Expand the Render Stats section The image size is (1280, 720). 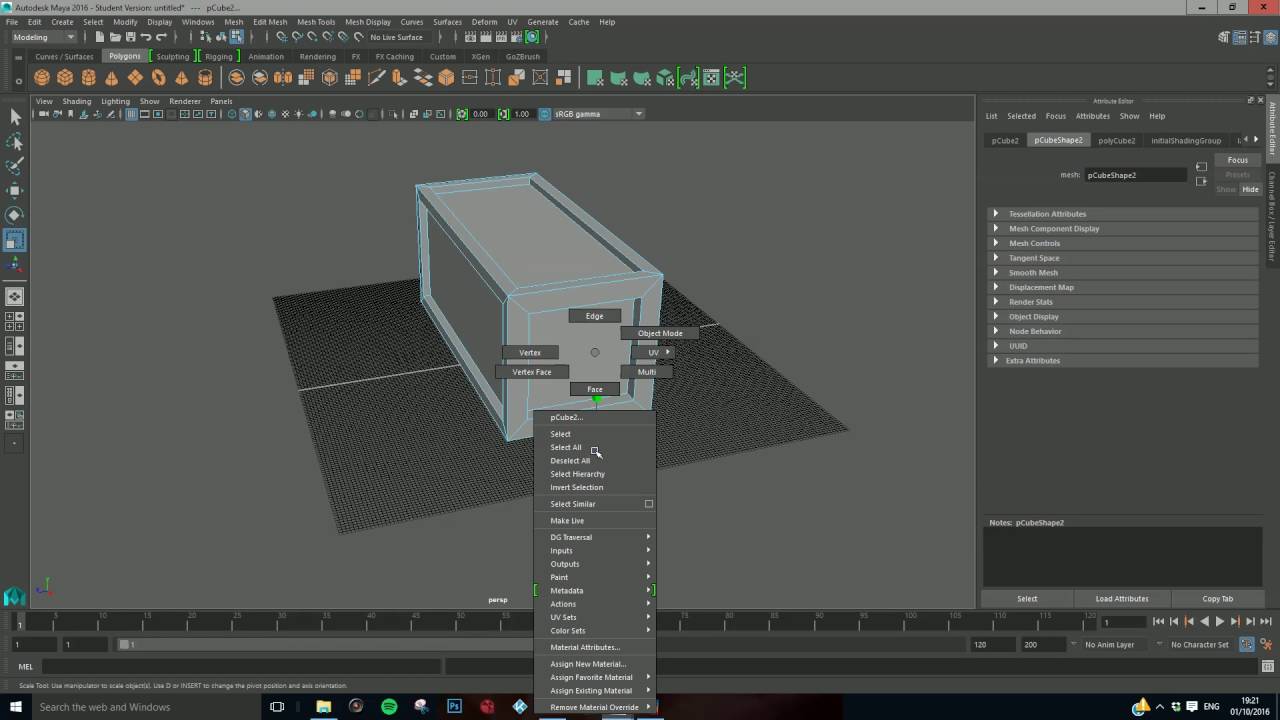coord(1122,302)
